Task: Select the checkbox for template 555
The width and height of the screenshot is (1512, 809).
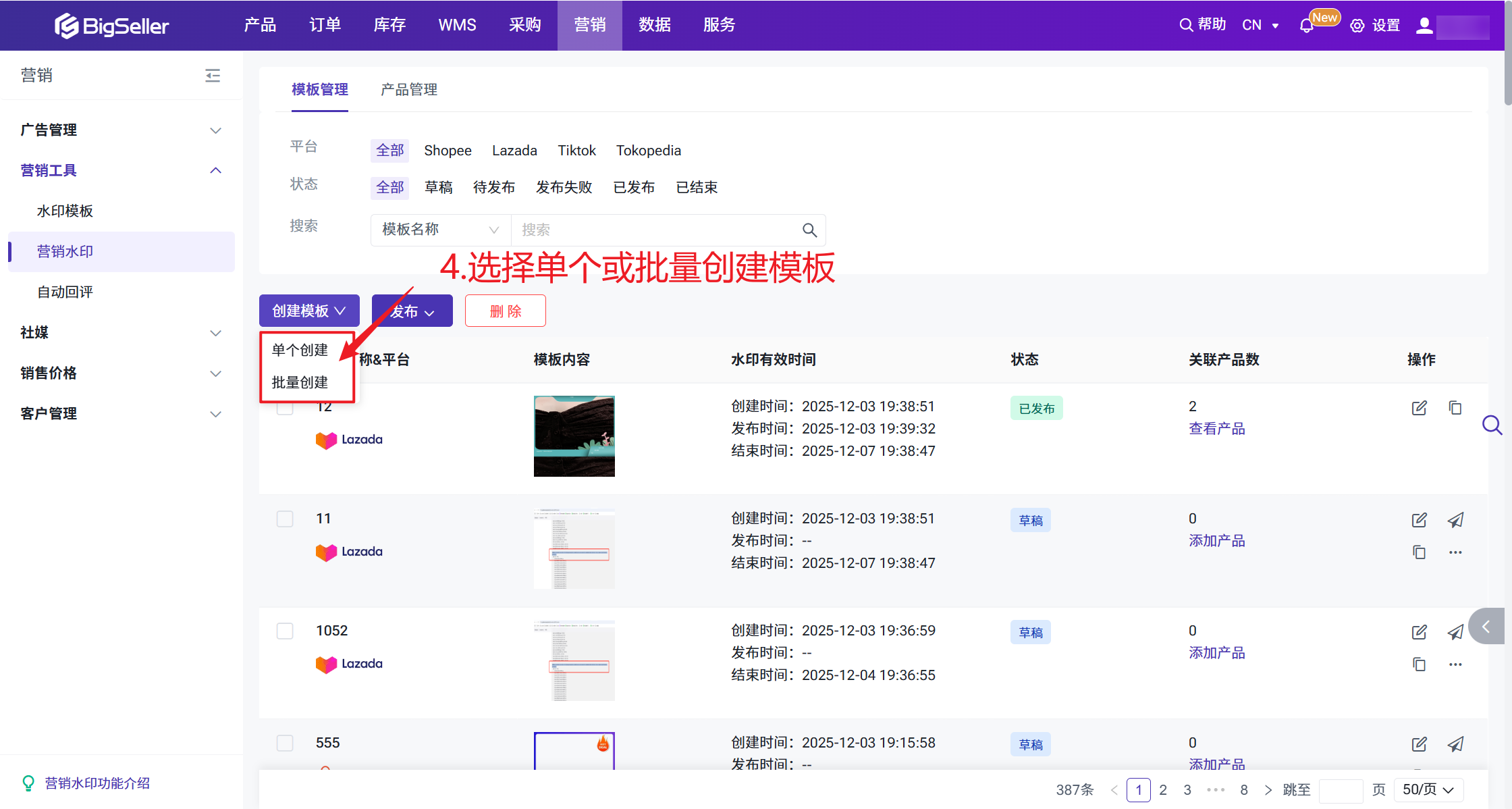Action: coord(285,743)
